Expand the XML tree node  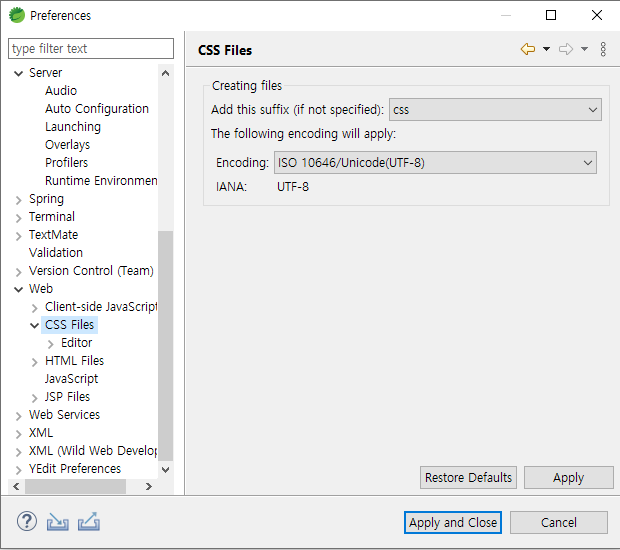coord(18,434)
